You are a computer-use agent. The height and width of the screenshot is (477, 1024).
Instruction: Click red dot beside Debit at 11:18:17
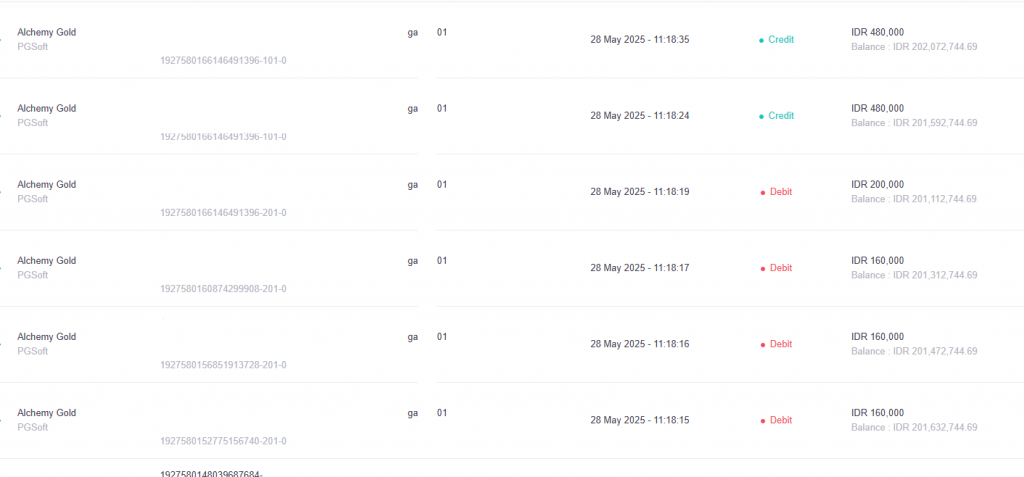(763, 269)
